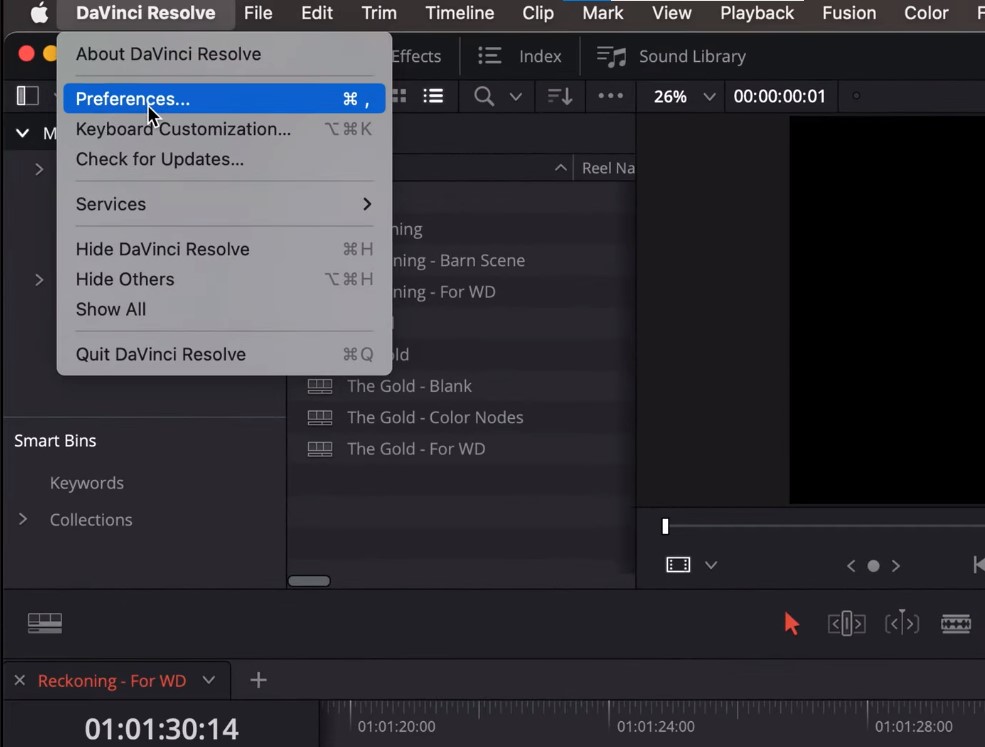Open the media pool sort order icon
Image resolution: width=985 pixels, height=747 pixels.
pyautogui.click(x=560, y=96)
